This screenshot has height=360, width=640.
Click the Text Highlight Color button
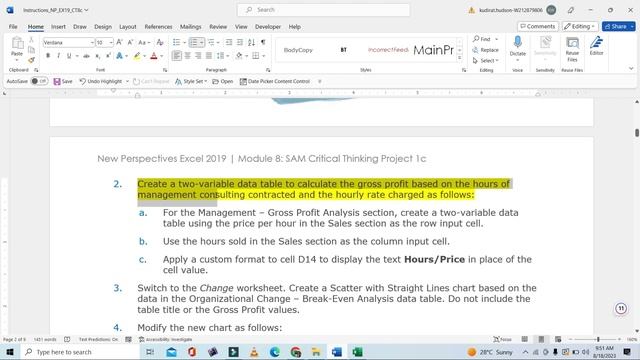137,56
